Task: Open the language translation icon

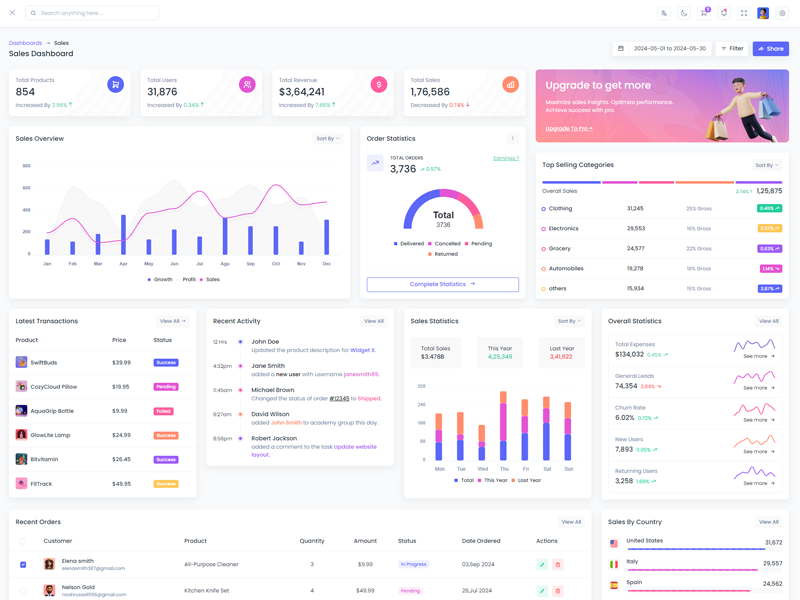Action: [x=664, y=13]
